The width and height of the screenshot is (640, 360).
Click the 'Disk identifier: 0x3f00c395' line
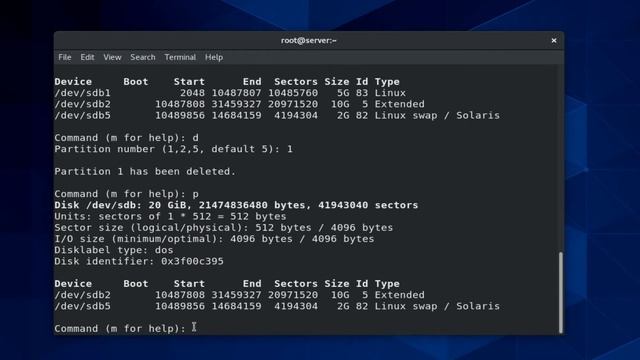(x=139, y=261)
